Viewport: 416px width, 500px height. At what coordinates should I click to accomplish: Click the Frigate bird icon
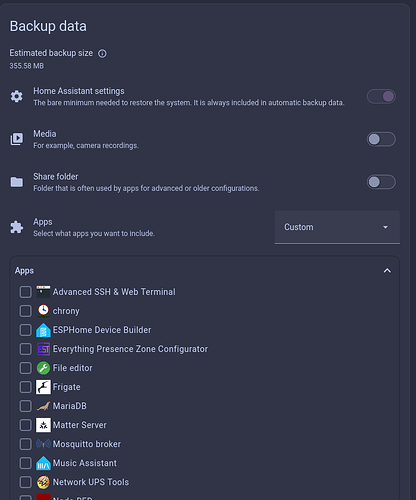[x=43, y=387]
